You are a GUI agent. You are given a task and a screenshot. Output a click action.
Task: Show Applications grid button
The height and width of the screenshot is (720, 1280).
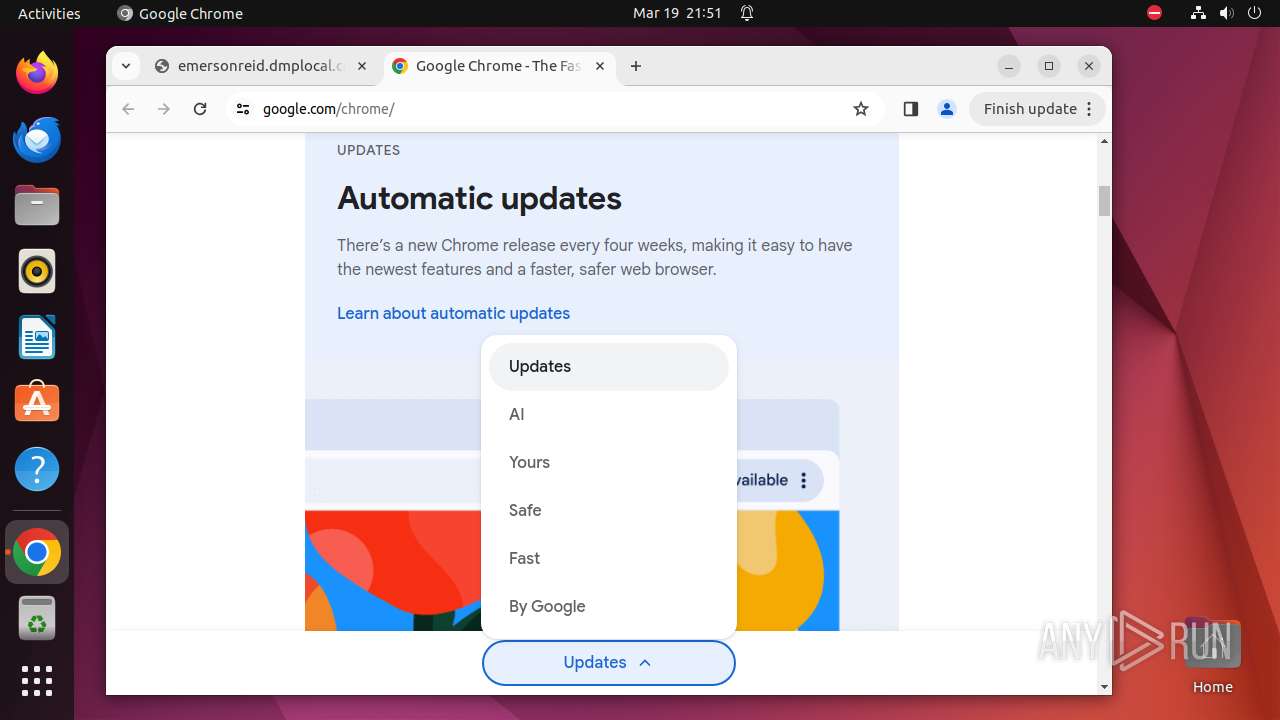tap(37, 681)
